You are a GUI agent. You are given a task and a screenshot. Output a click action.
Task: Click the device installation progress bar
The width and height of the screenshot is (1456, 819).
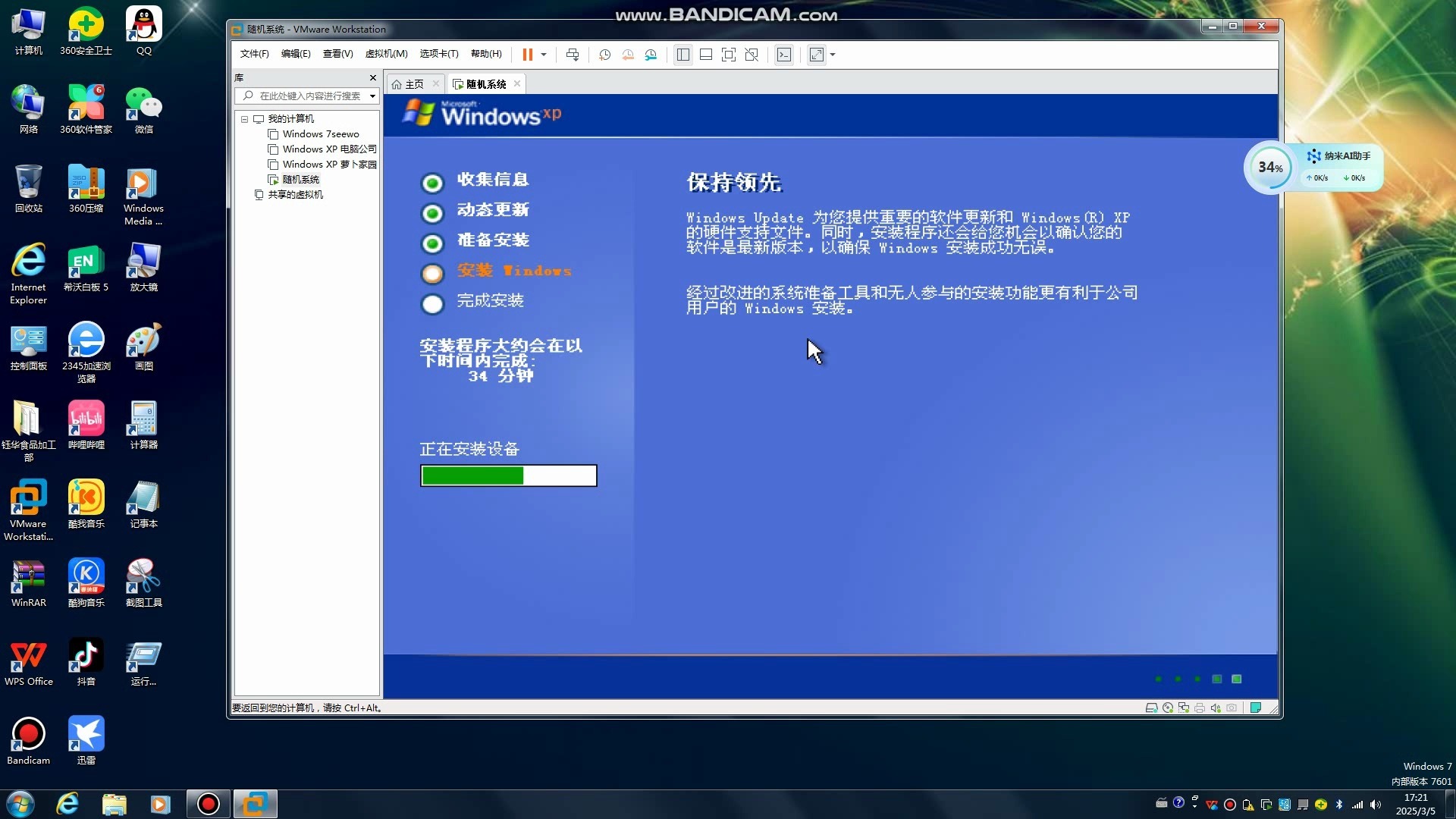tap(509, 475)
